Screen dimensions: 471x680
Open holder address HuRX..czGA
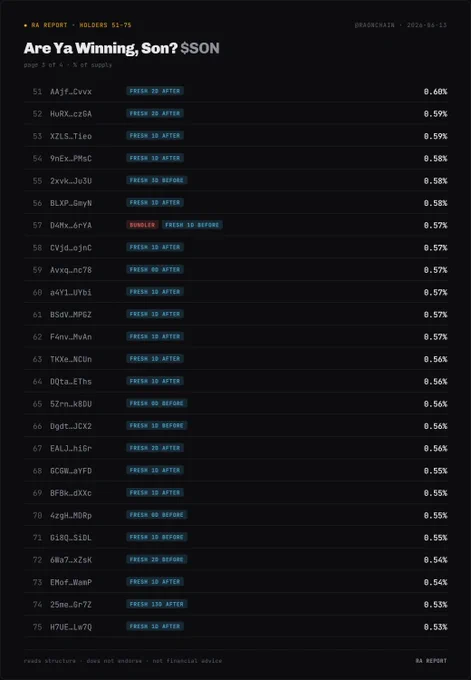click(x=71, y=114)
